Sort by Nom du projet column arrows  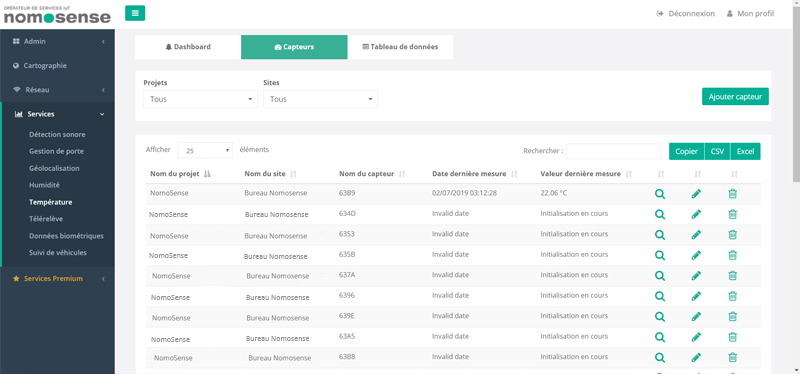(207, 174)
